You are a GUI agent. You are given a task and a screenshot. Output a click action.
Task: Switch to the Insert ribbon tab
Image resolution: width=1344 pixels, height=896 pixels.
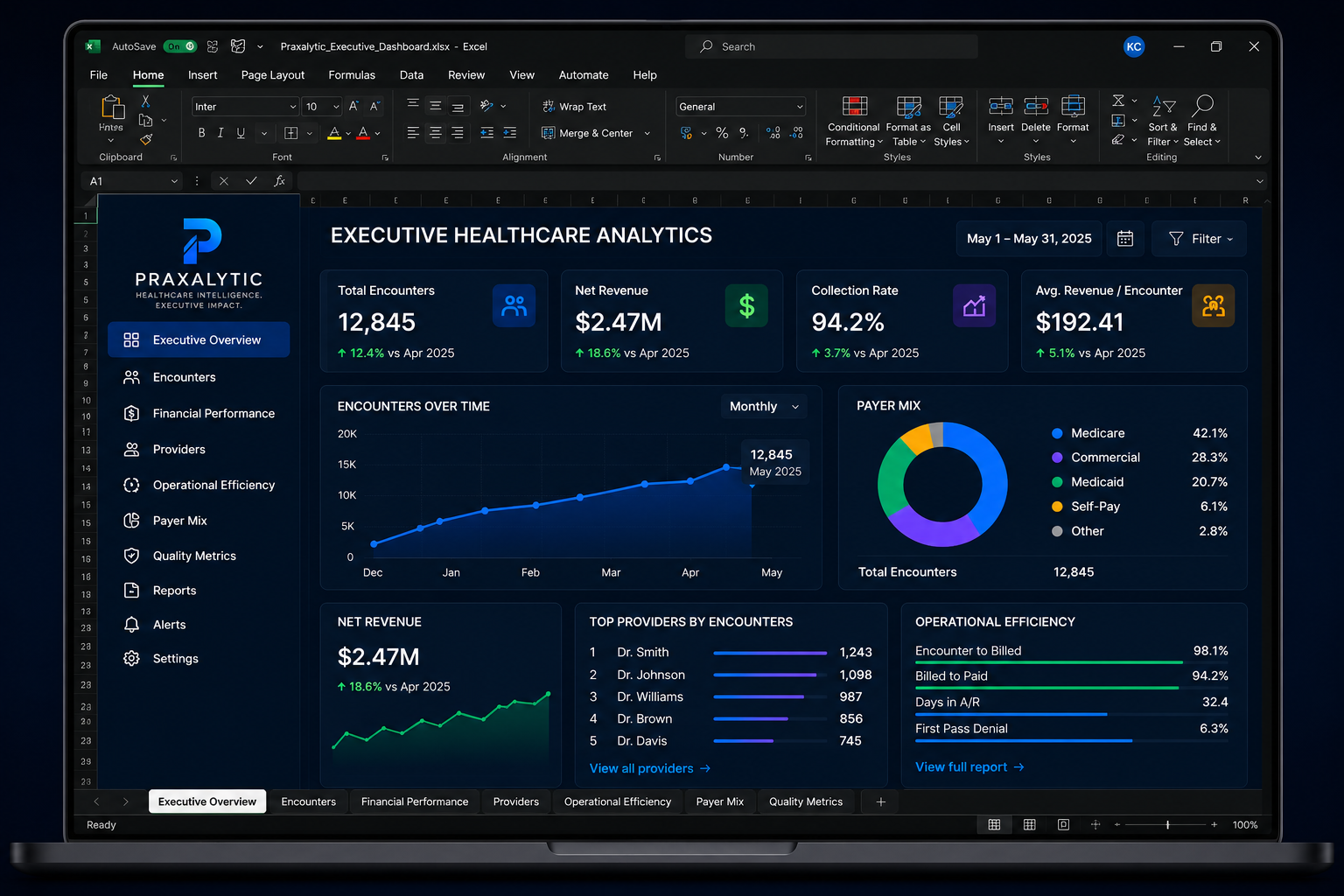202,75
